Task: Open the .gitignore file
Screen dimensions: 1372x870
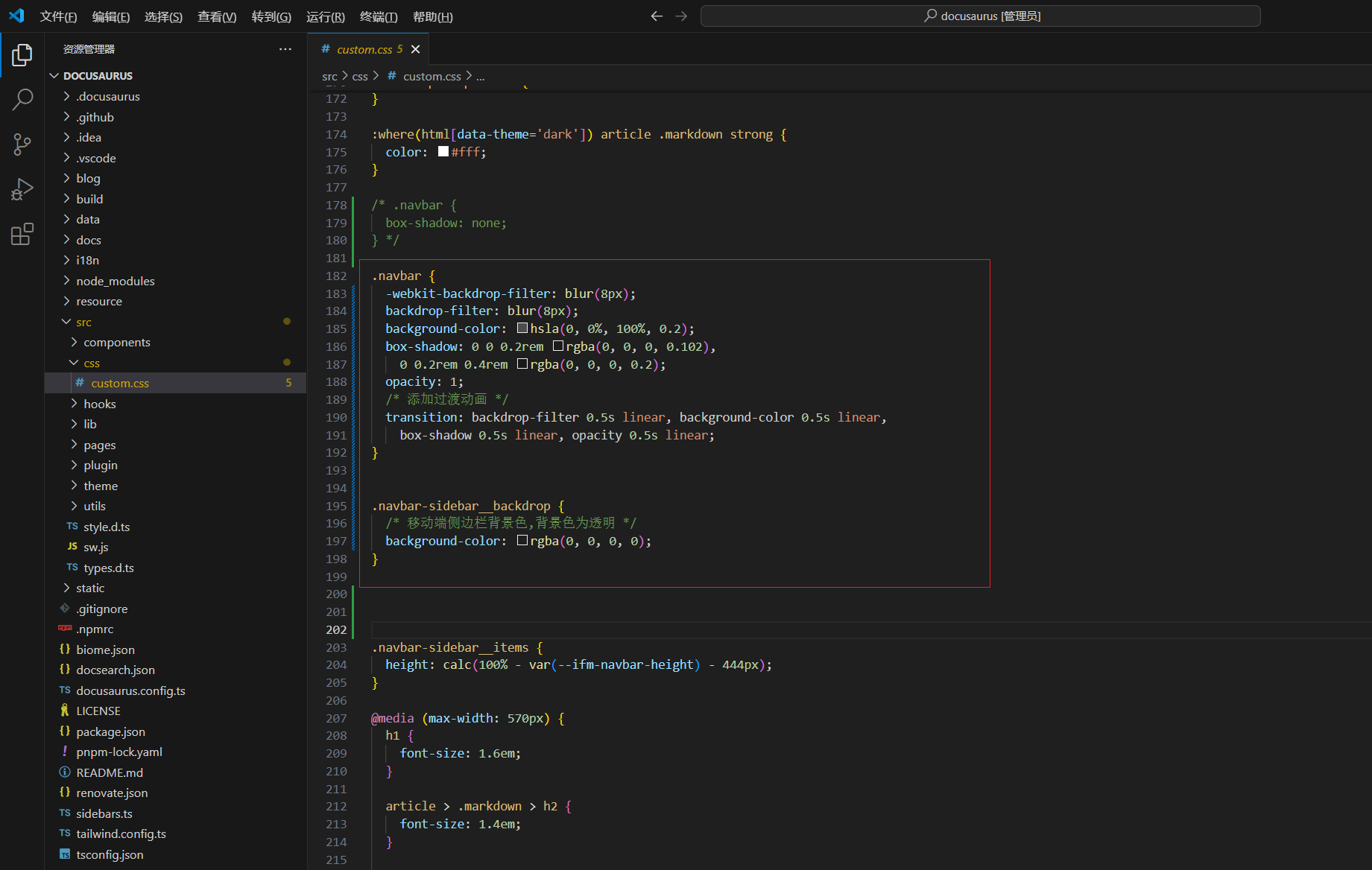Action: click(x=101, y=609)
